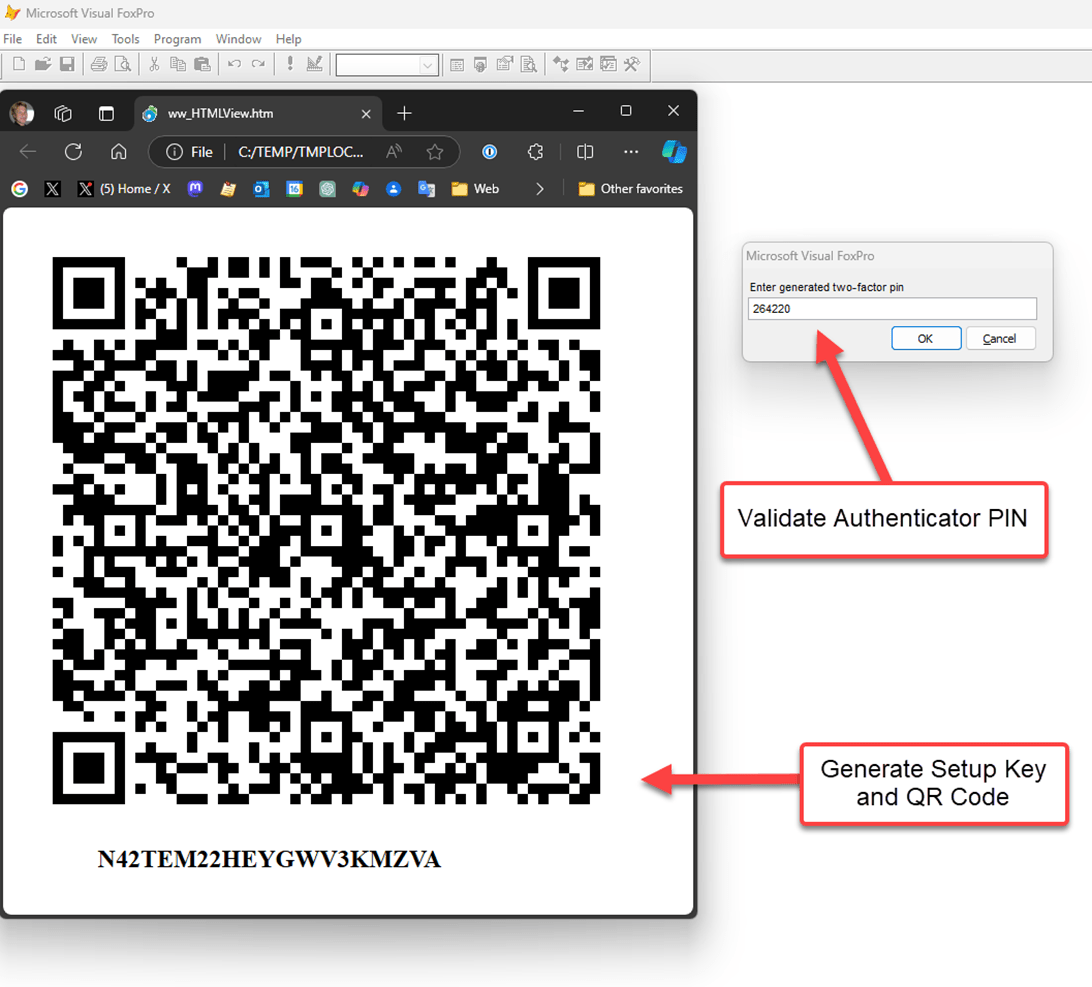Refresh the browser page
Screen dimensions: 1092x987
click(x=73, y=152)
